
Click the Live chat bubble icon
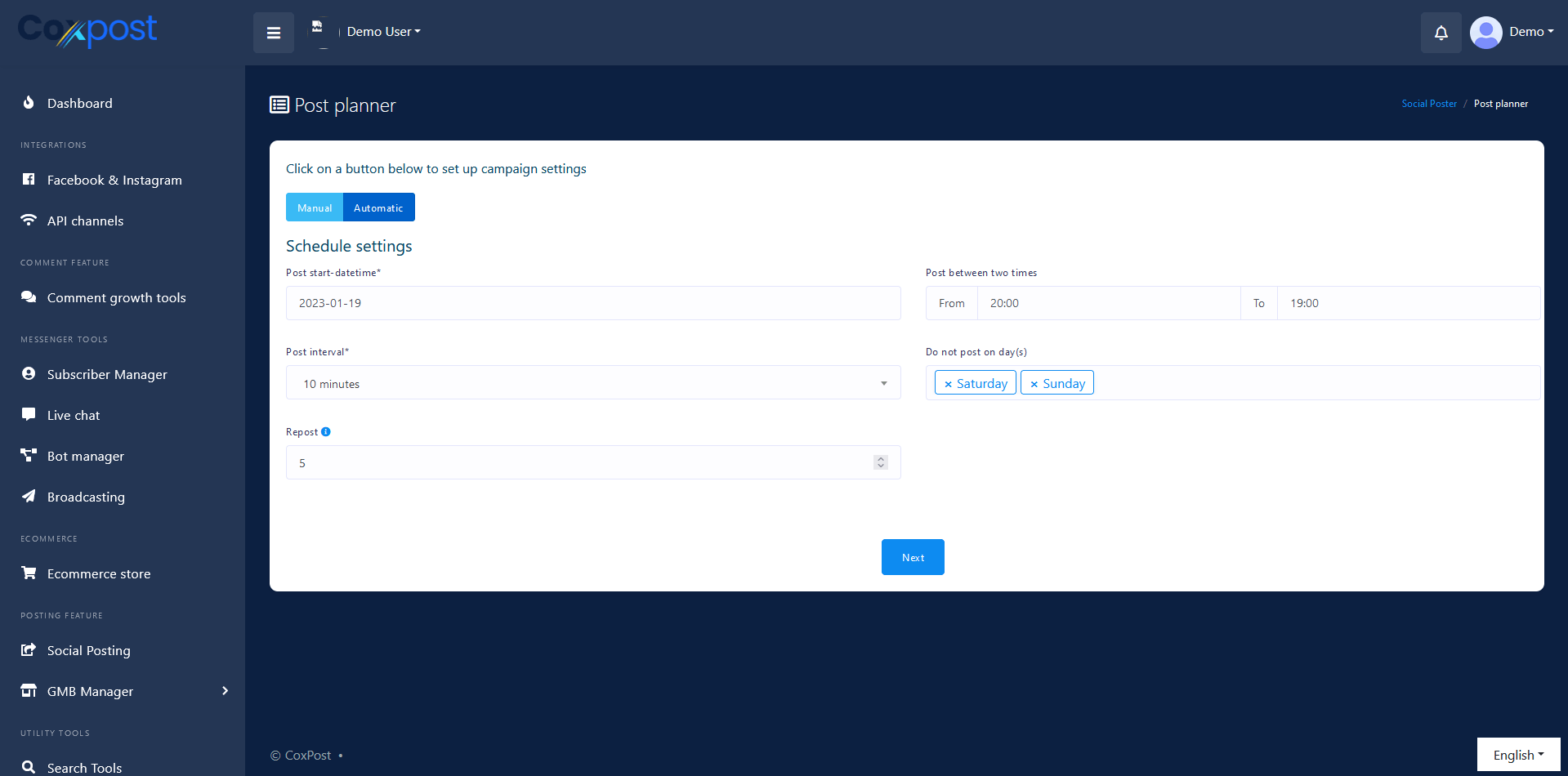click(29, 414)
